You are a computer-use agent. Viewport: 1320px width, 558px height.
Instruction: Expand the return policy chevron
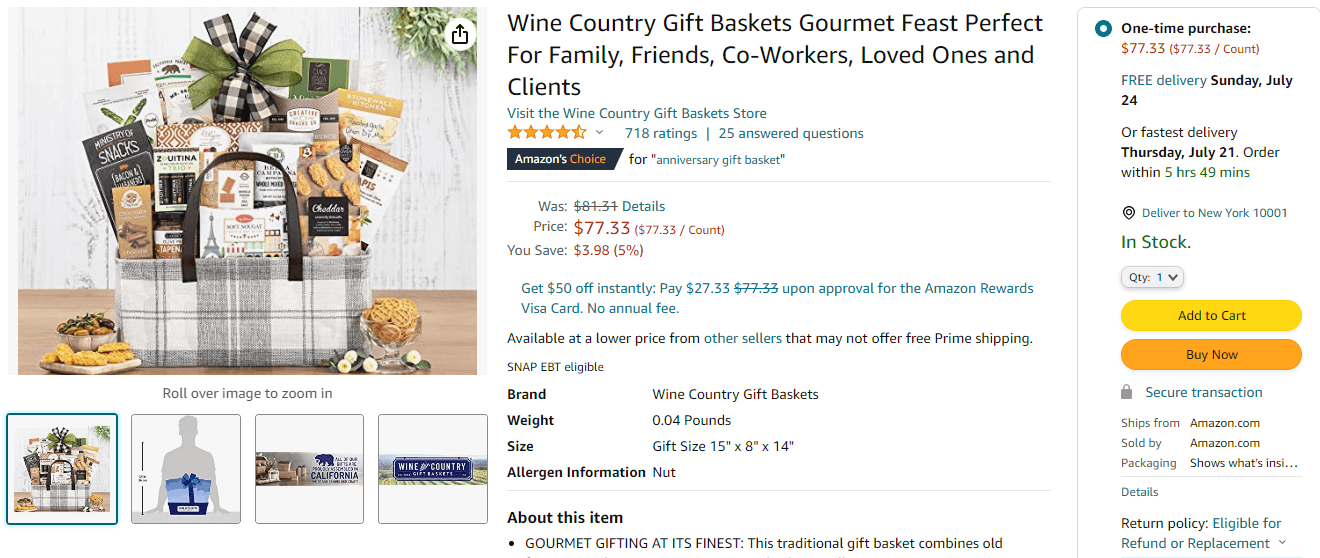click(1283, 543)
